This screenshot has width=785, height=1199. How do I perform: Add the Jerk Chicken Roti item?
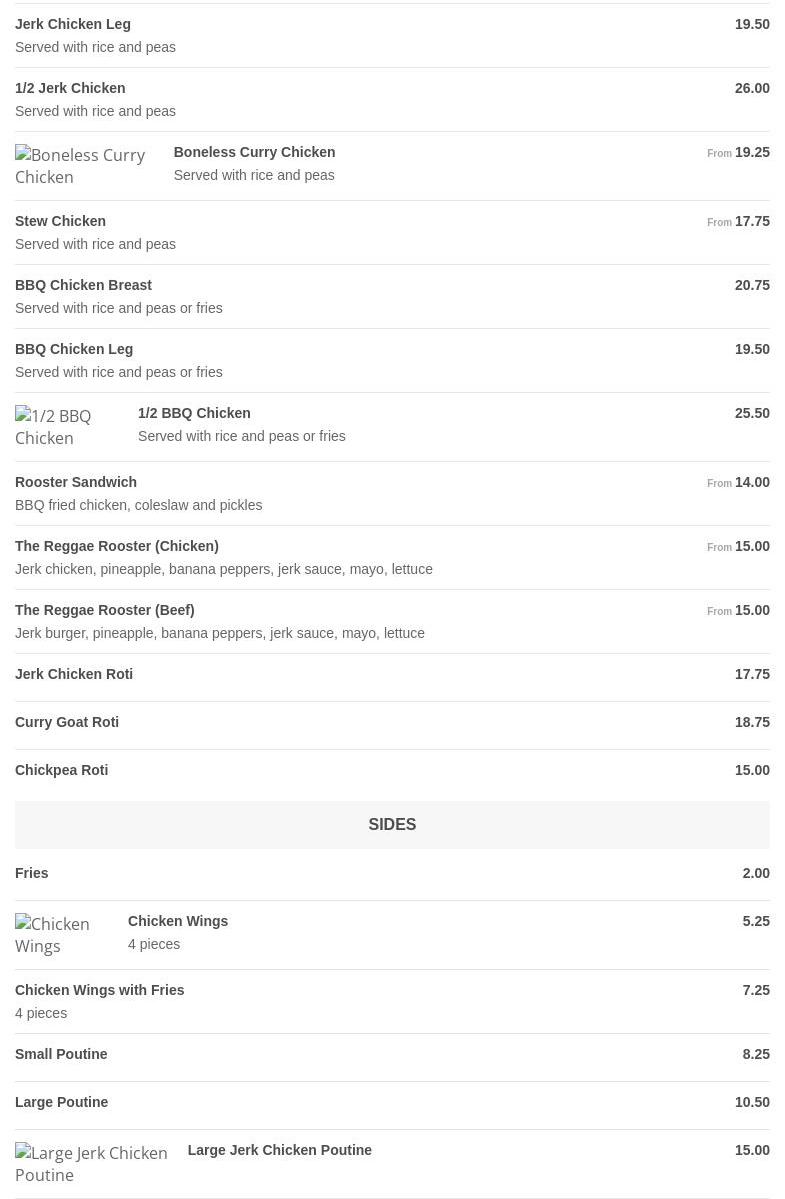tap(74, 674)
